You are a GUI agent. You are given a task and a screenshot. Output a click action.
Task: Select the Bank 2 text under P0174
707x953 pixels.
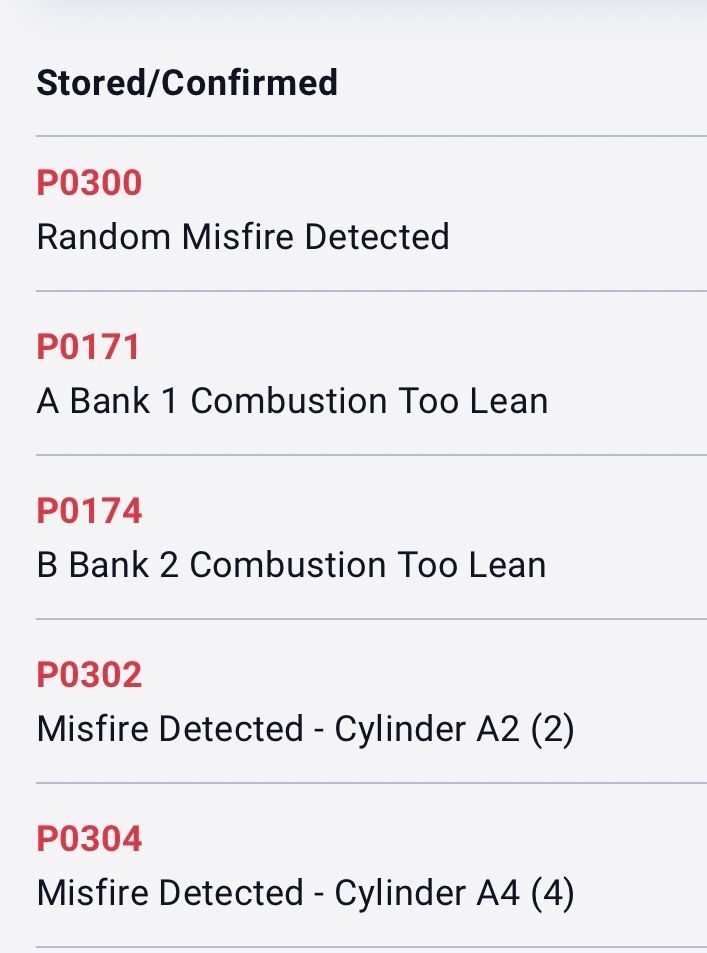pos(123,565)
